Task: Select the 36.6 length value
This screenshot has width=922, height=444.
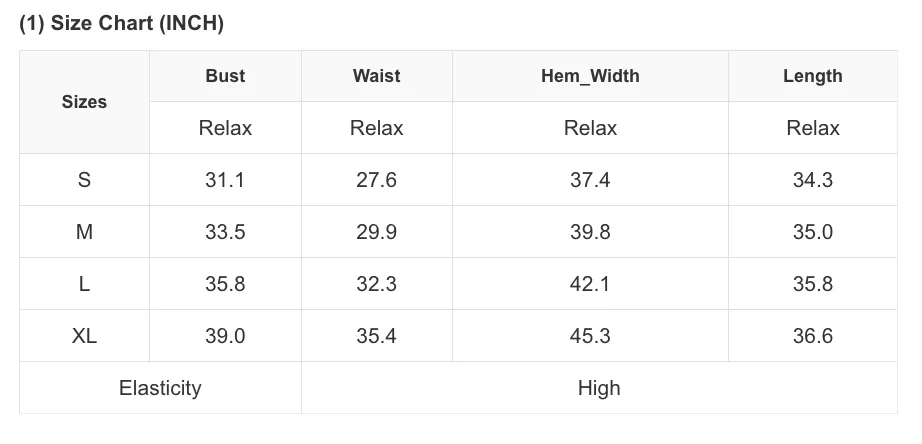Action: tap(813, 336)
